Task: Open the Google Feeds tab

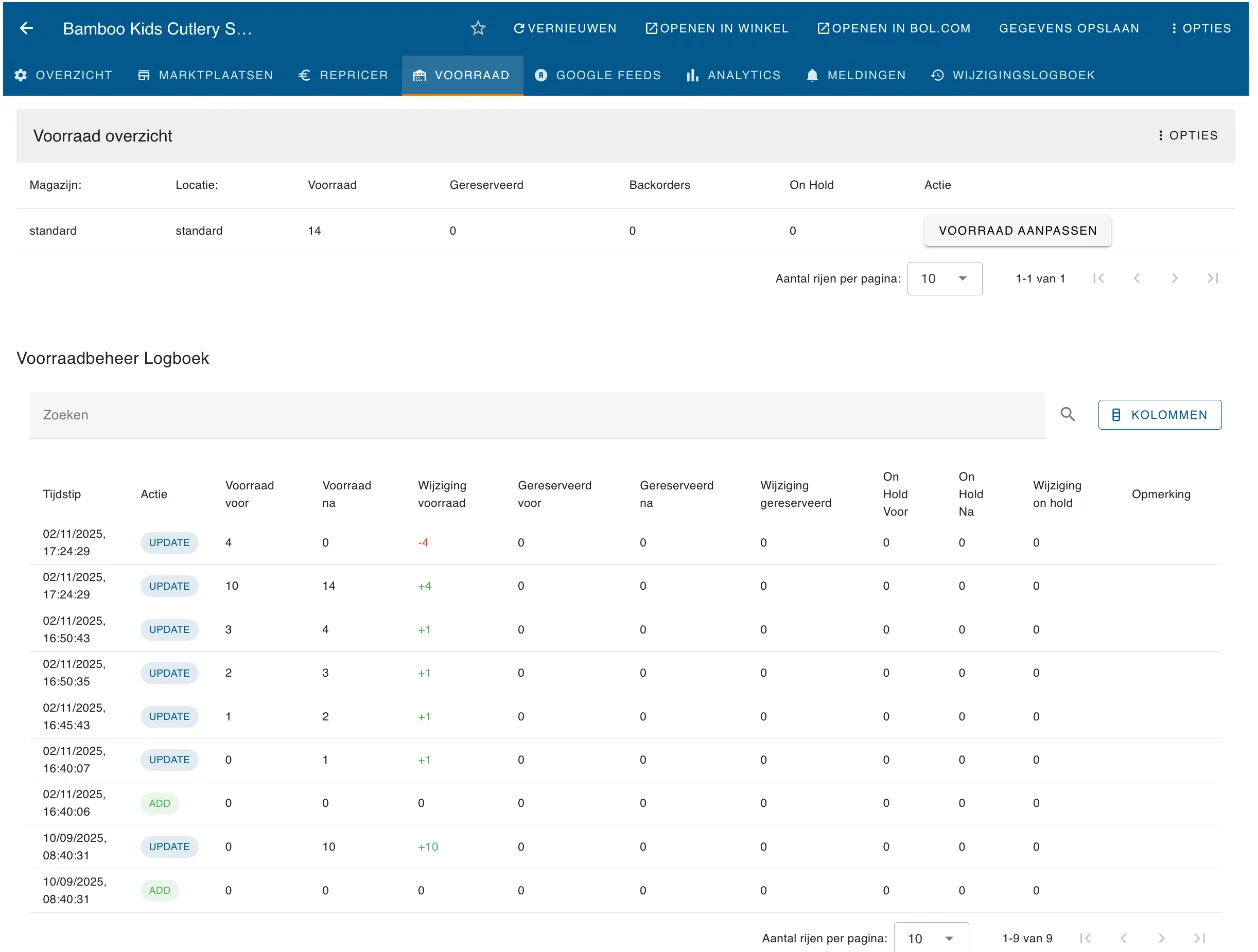Action: tap(598, 75)
